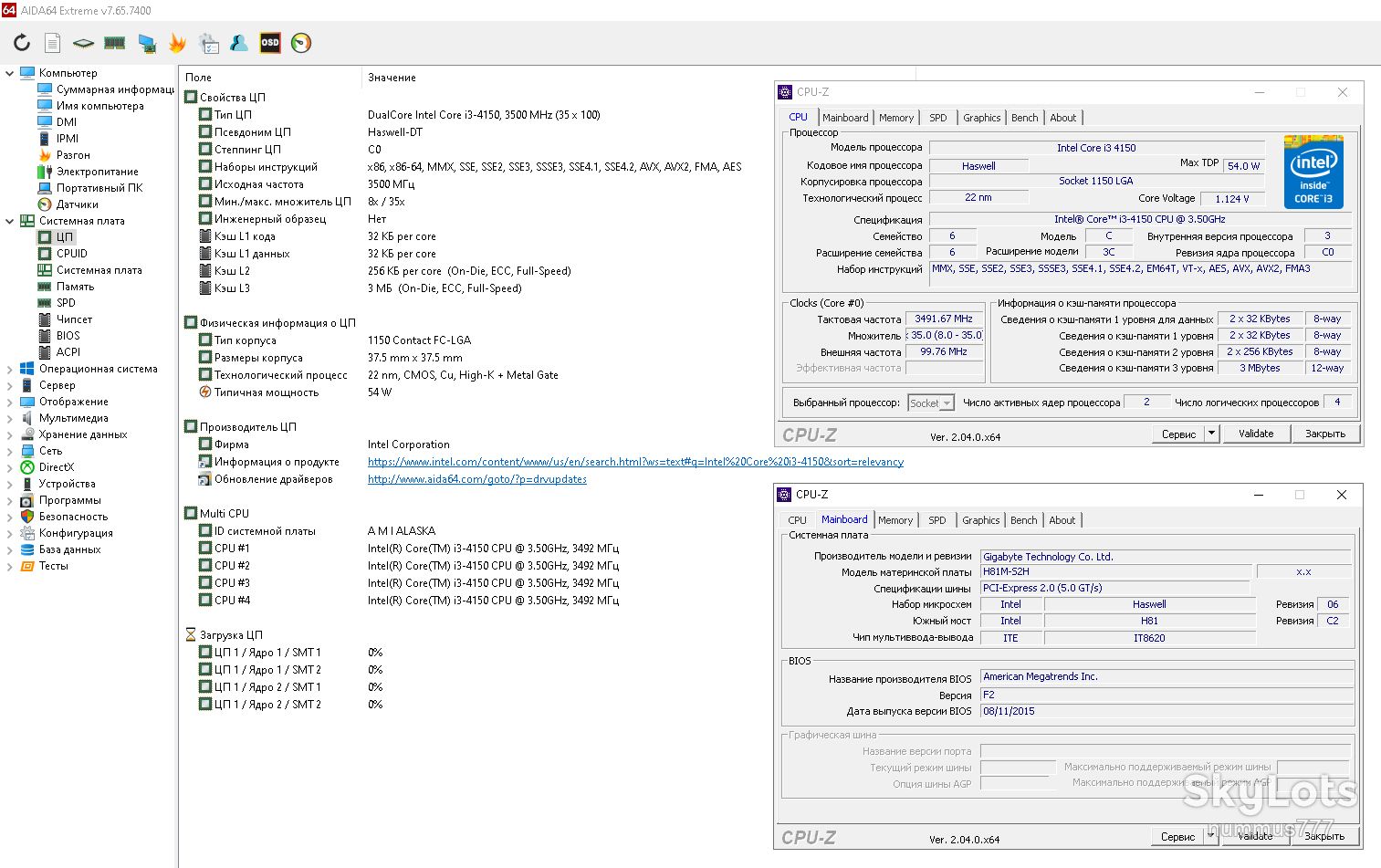Expand the DirectX tree node
The image size is (1381, 868).
point(10,467)
